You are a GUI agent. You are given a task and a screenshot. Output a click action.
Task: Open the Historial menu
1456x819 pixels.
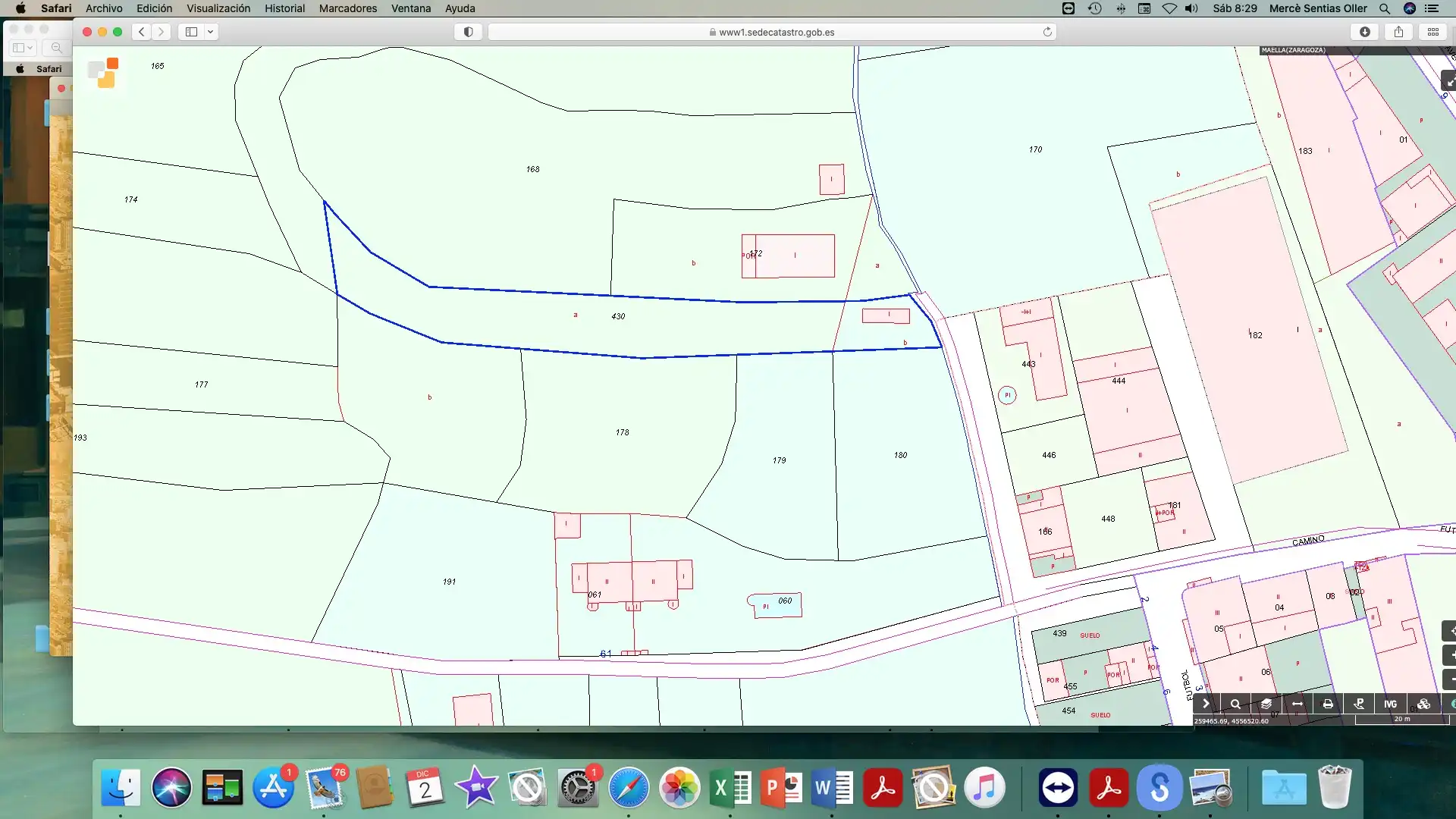pos(284,8)
